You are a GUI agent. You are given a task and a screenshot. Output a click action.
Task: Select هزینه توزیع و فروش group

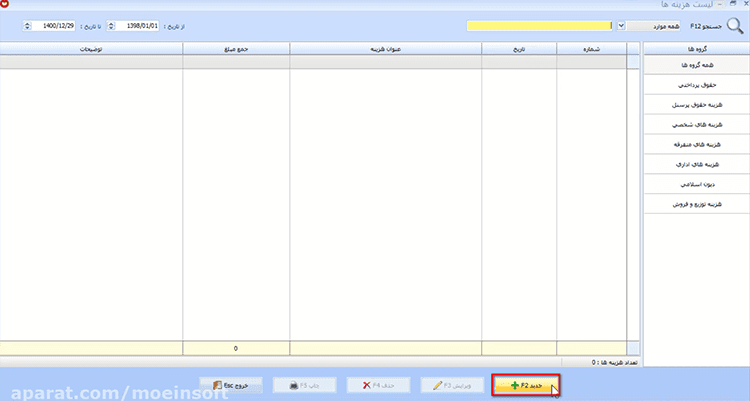pos(697,204)
